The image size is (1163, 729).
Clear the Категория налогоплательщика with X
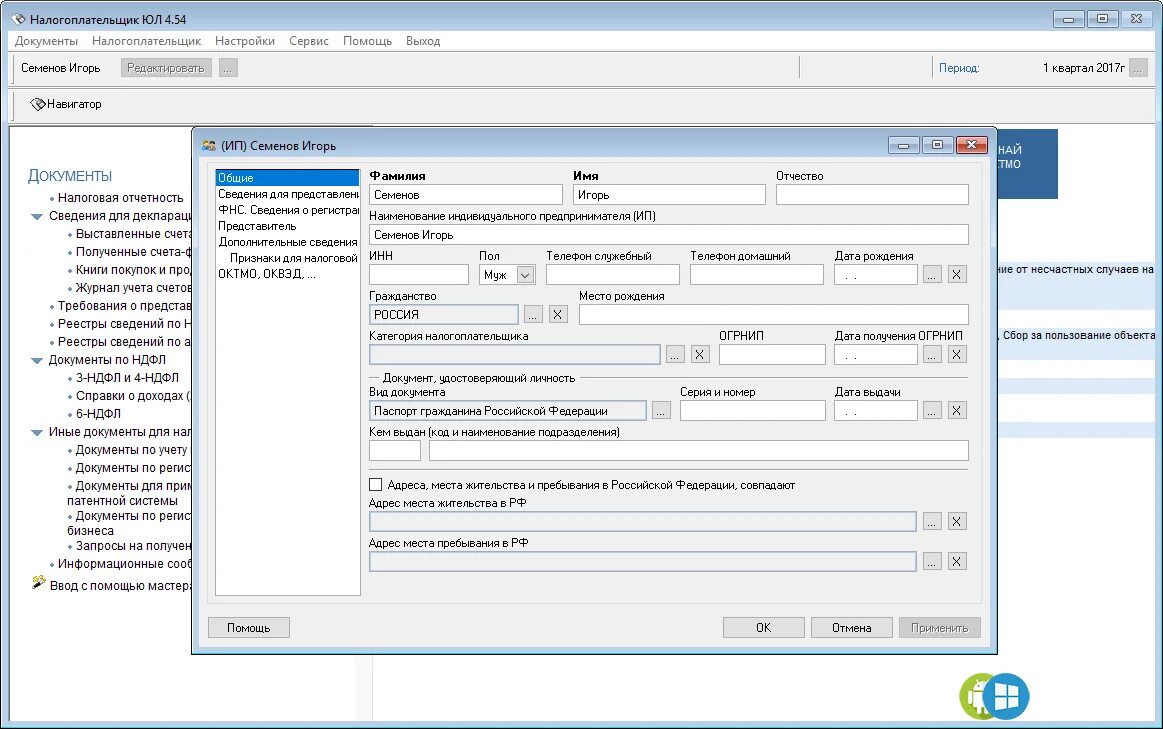click(699, 354)
